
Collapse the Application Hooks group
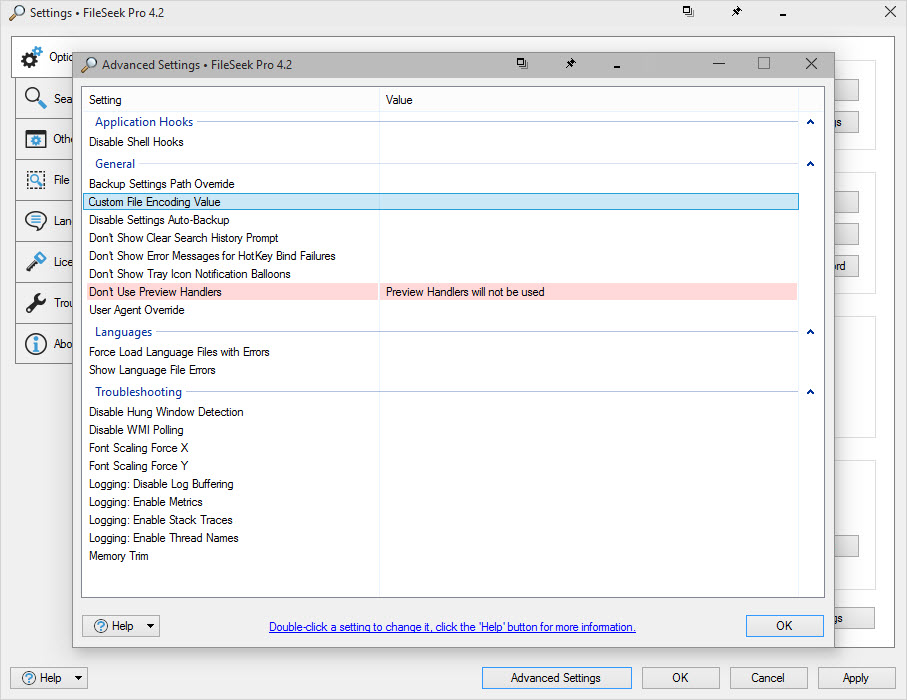(x=810, y=122)
